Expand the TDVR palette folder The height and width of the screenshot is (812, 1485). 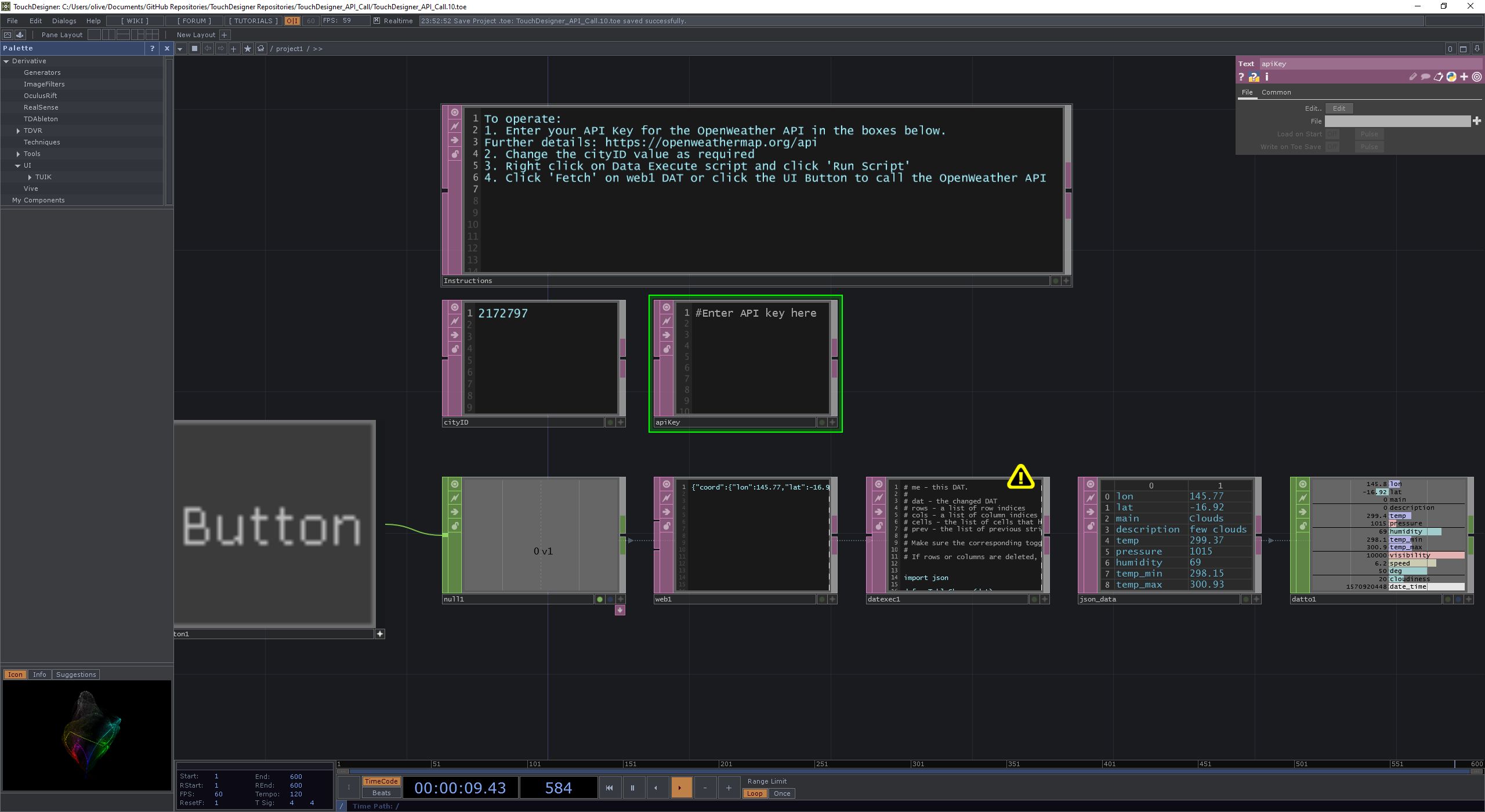18,130
